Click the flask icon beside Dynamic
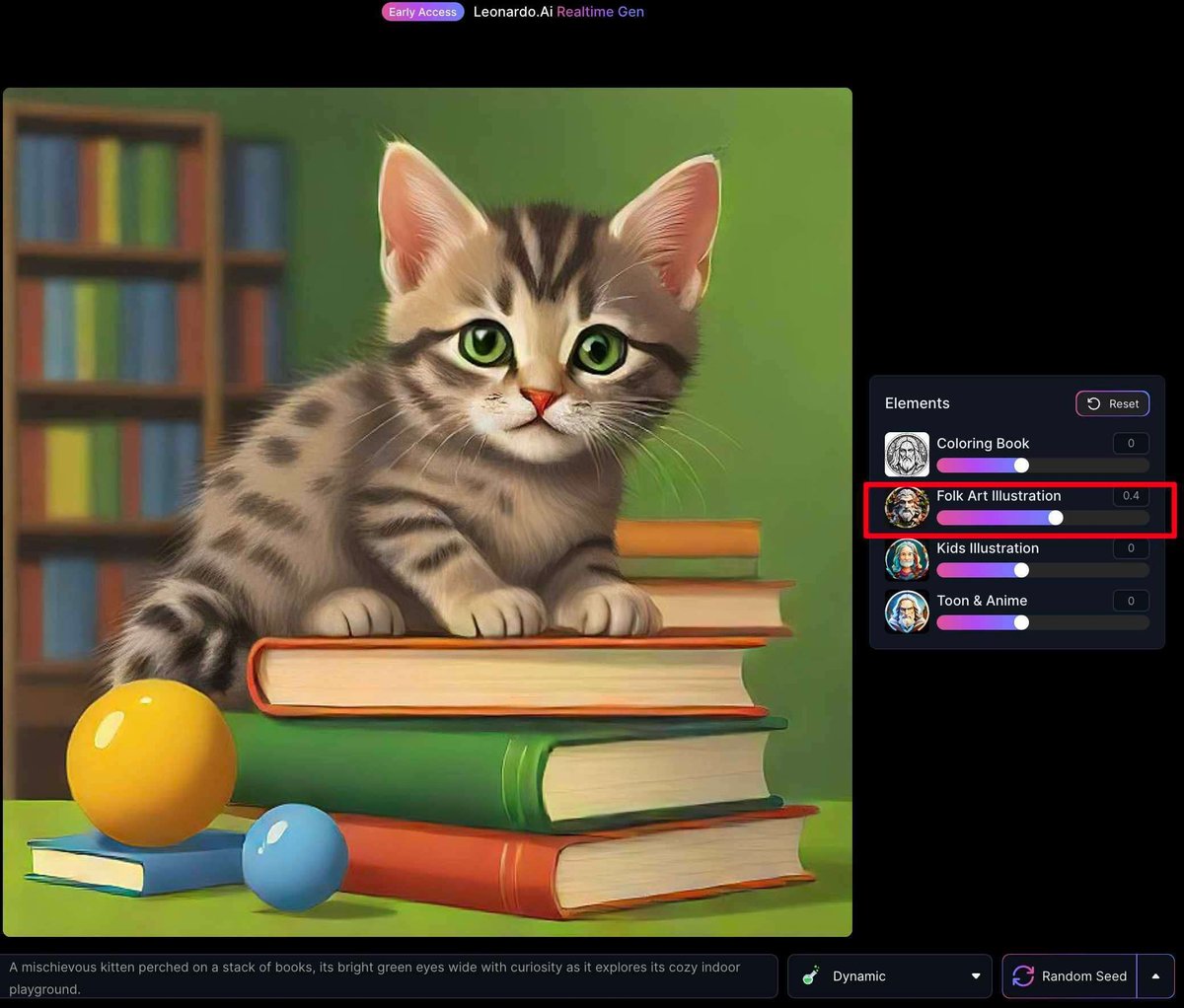This screenshot has width=1184, height=1008. [x=811, y=976]
